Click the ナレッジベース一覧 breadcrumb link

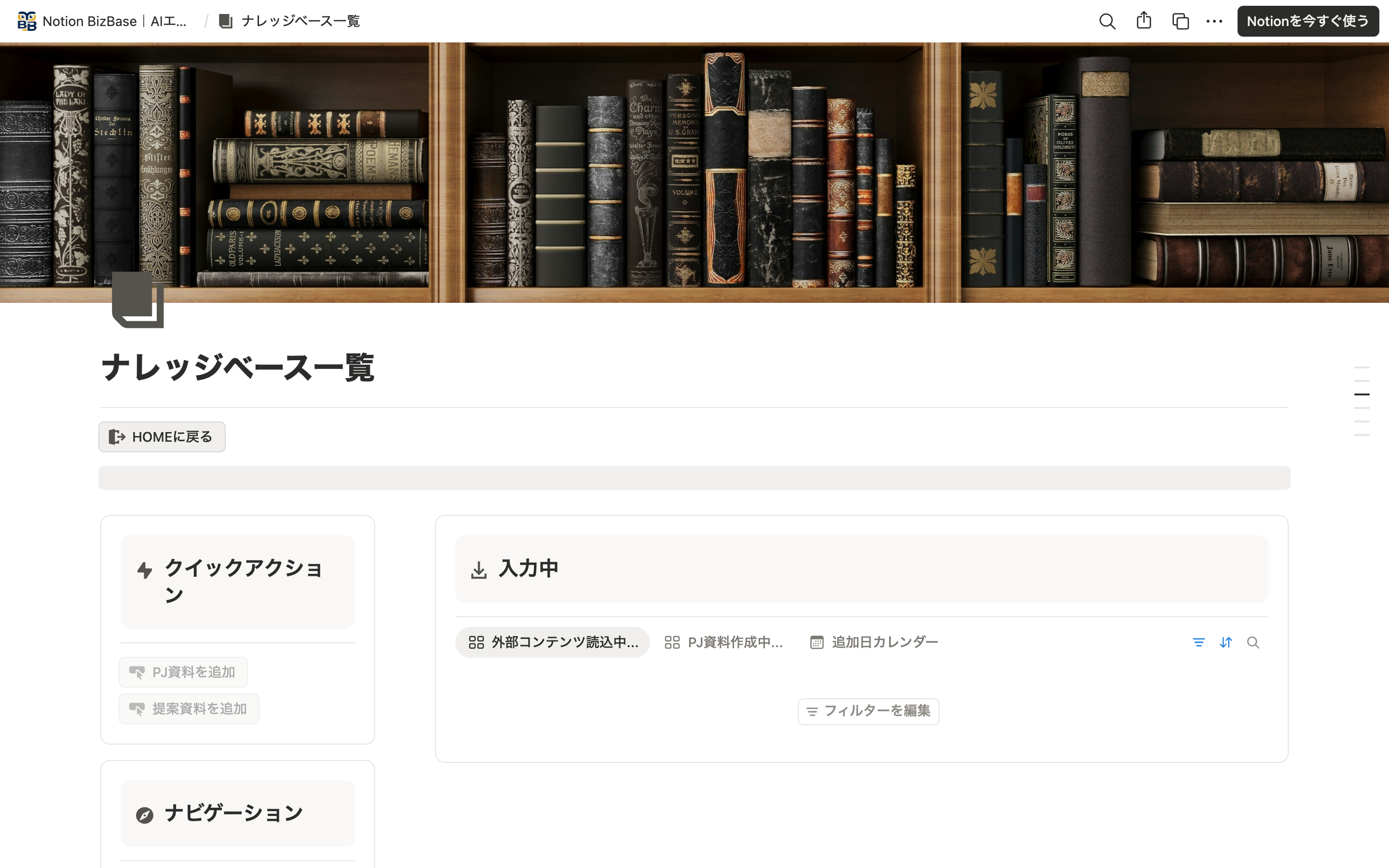point(290,21)
